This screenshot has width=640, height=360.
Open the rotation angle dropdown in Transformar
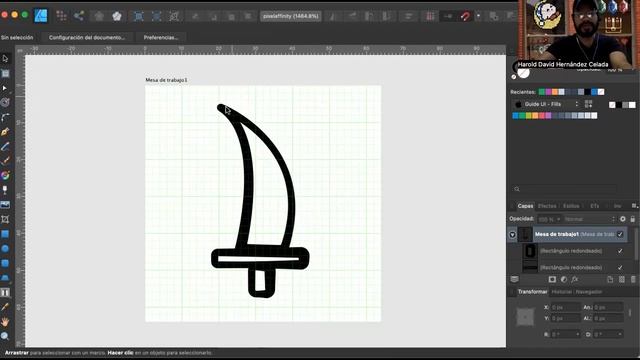coord(578,334)
